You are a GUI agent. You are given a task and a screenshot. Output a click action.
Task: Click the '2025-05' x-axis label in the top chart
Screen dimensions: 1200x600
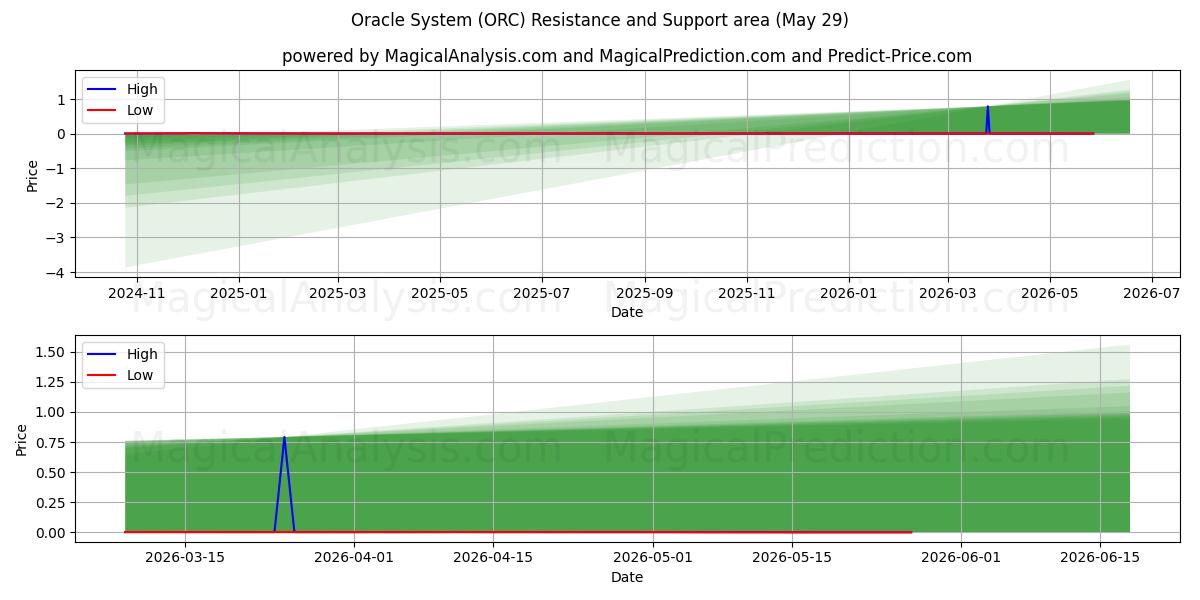click(440, 294)
